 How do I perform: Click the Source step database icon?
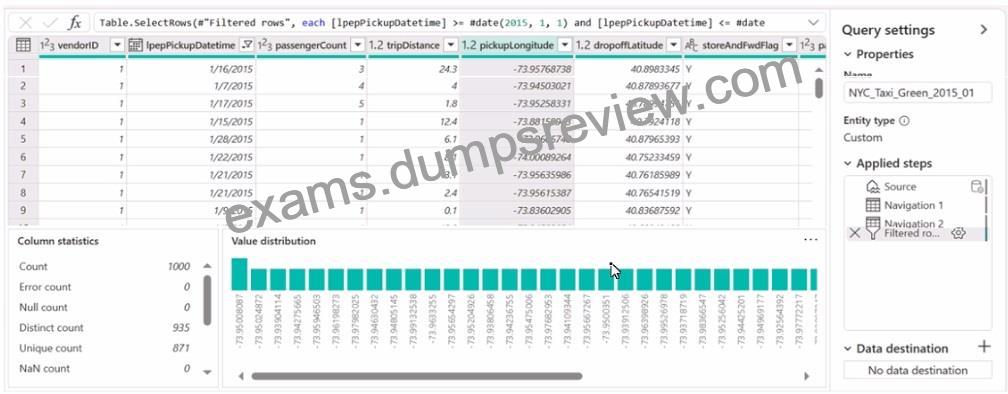976,186
